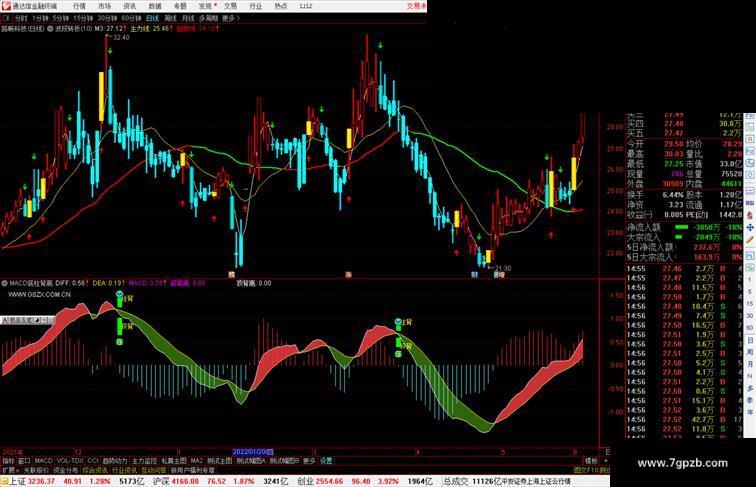Select the MACD indicator tab
This screenshot has height=487, width=756.
click(43, 461)
